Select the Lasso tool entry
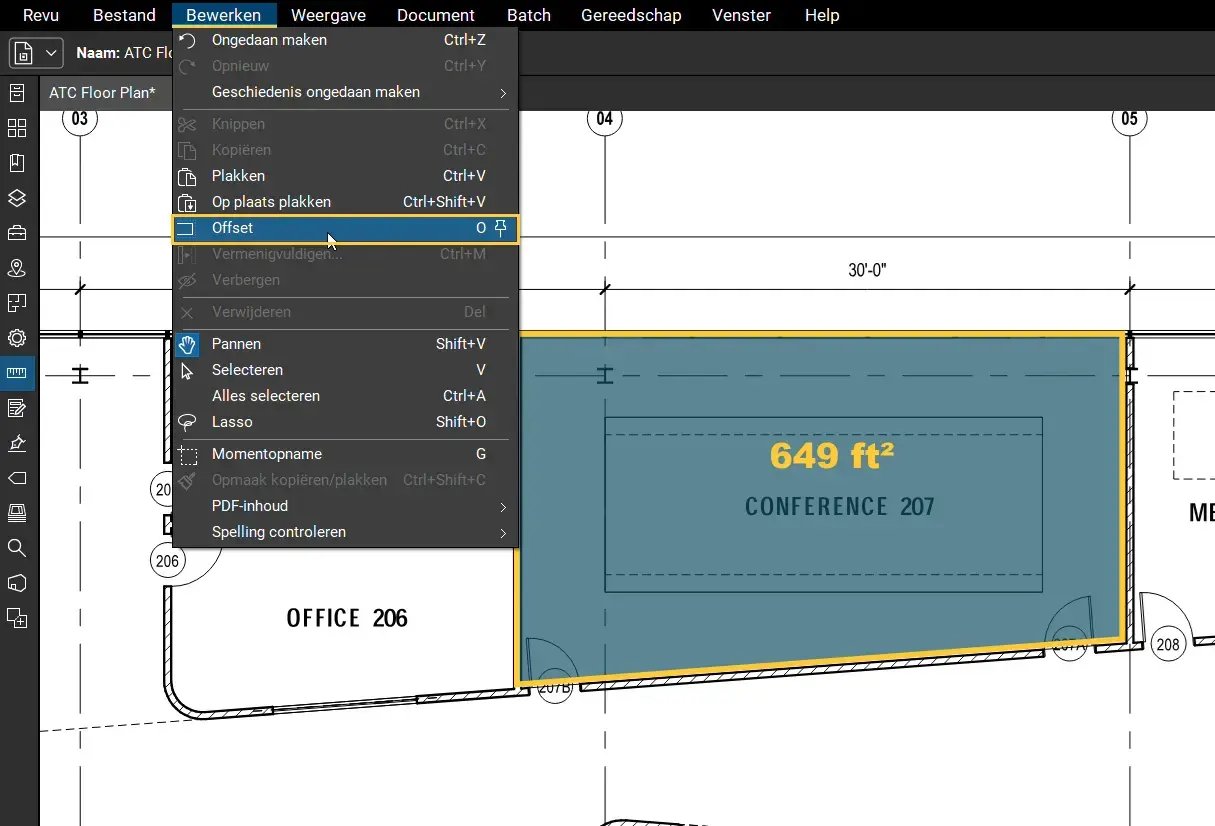1215x826 pixels. click(x=345, y=422)
